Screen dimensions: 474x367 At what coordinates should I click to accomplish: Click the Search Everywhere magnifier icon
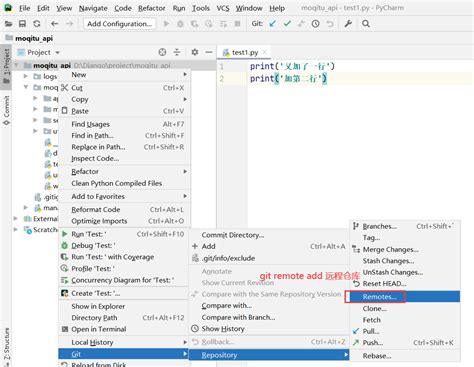tap(366, 24)
